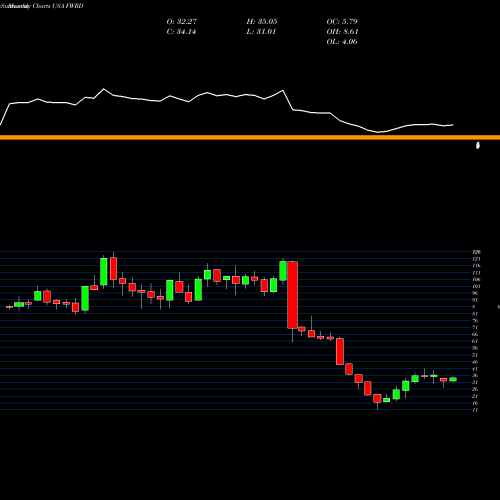The image size is (500, 500).
Task: Click the 16 price axis label
Action: 475,403
